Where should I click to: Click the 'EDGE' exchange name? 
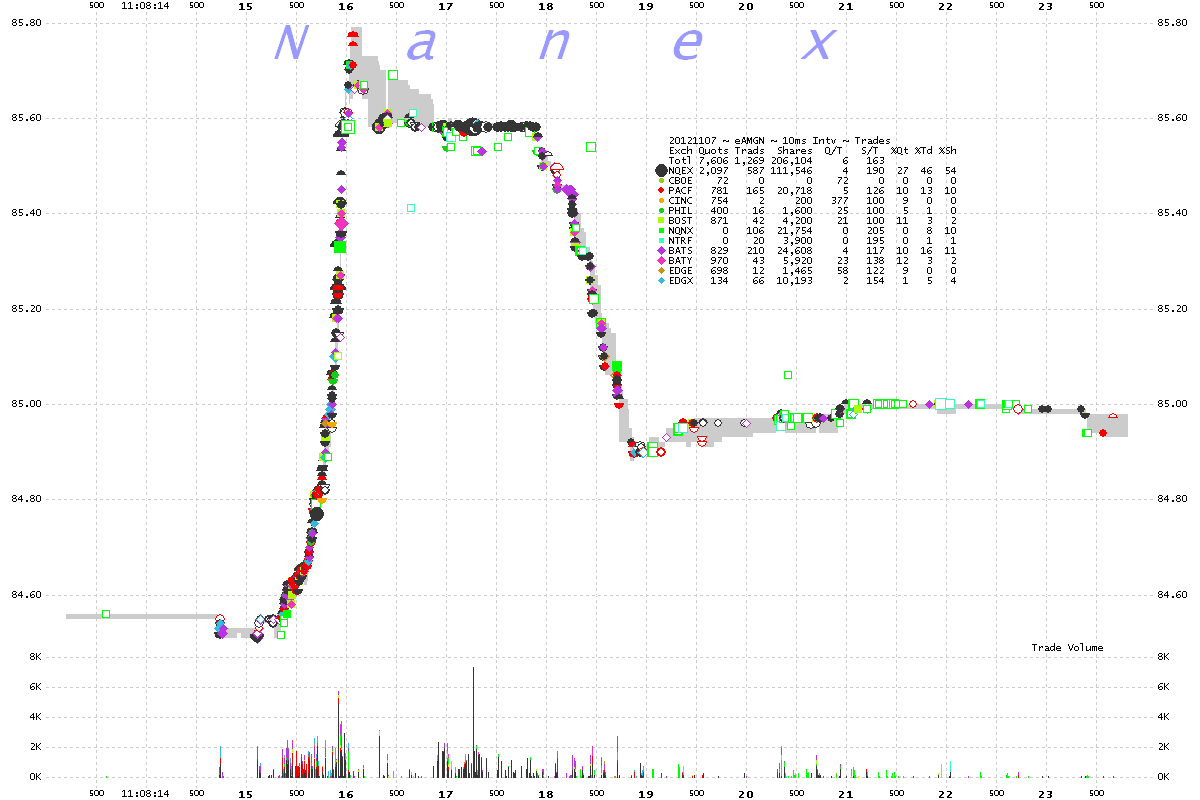[x=680, y=270]
